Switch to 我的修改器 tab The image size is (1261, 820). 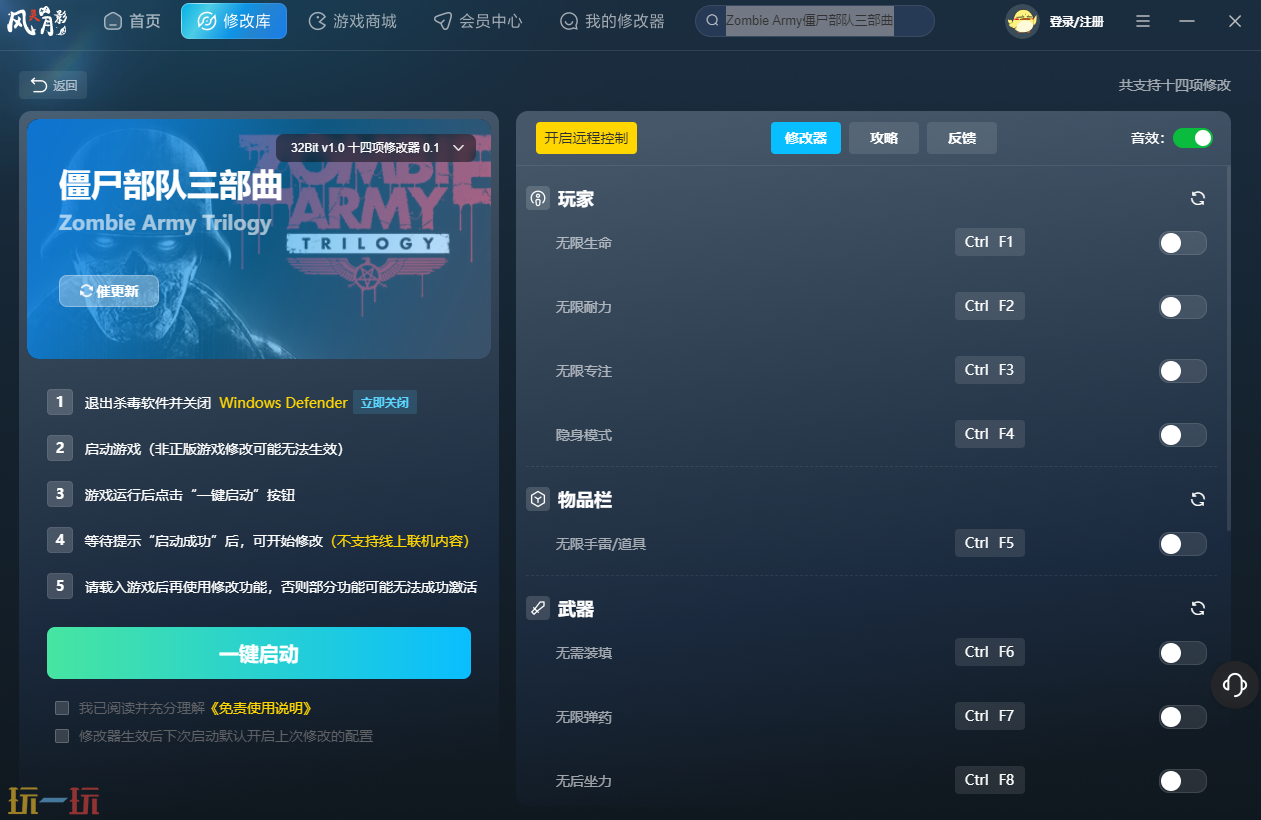[612, 21]
